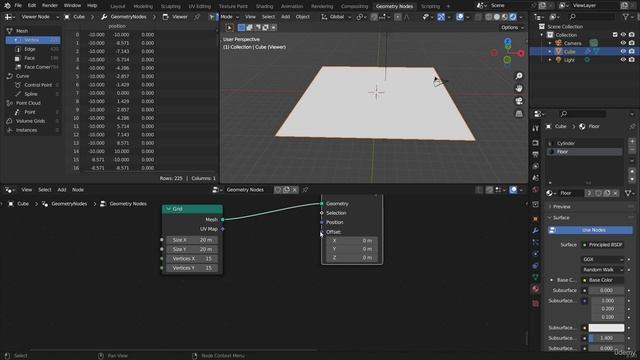Toggle Camera visibility eye in outliner
The width and height of the screenshot is (640, 360).
pyautogui.click(x=623, y=43)
